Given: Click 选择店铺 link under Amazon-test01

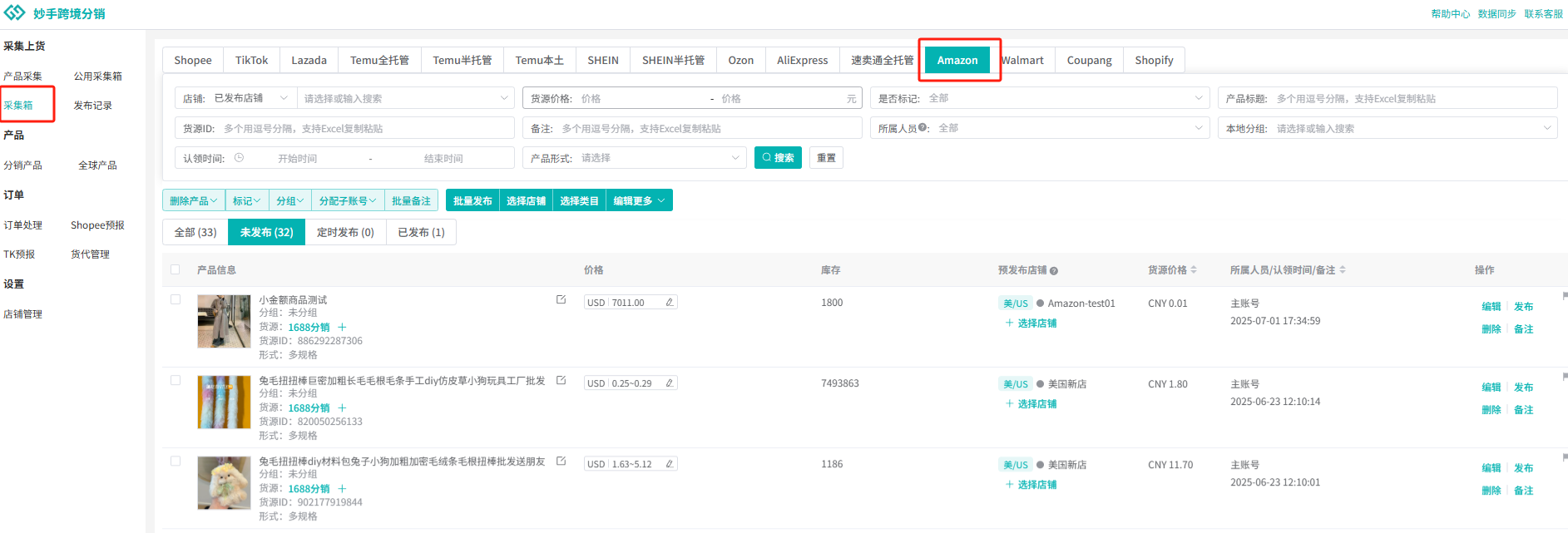Looking at the screenshot, I should coord(1031,323).
